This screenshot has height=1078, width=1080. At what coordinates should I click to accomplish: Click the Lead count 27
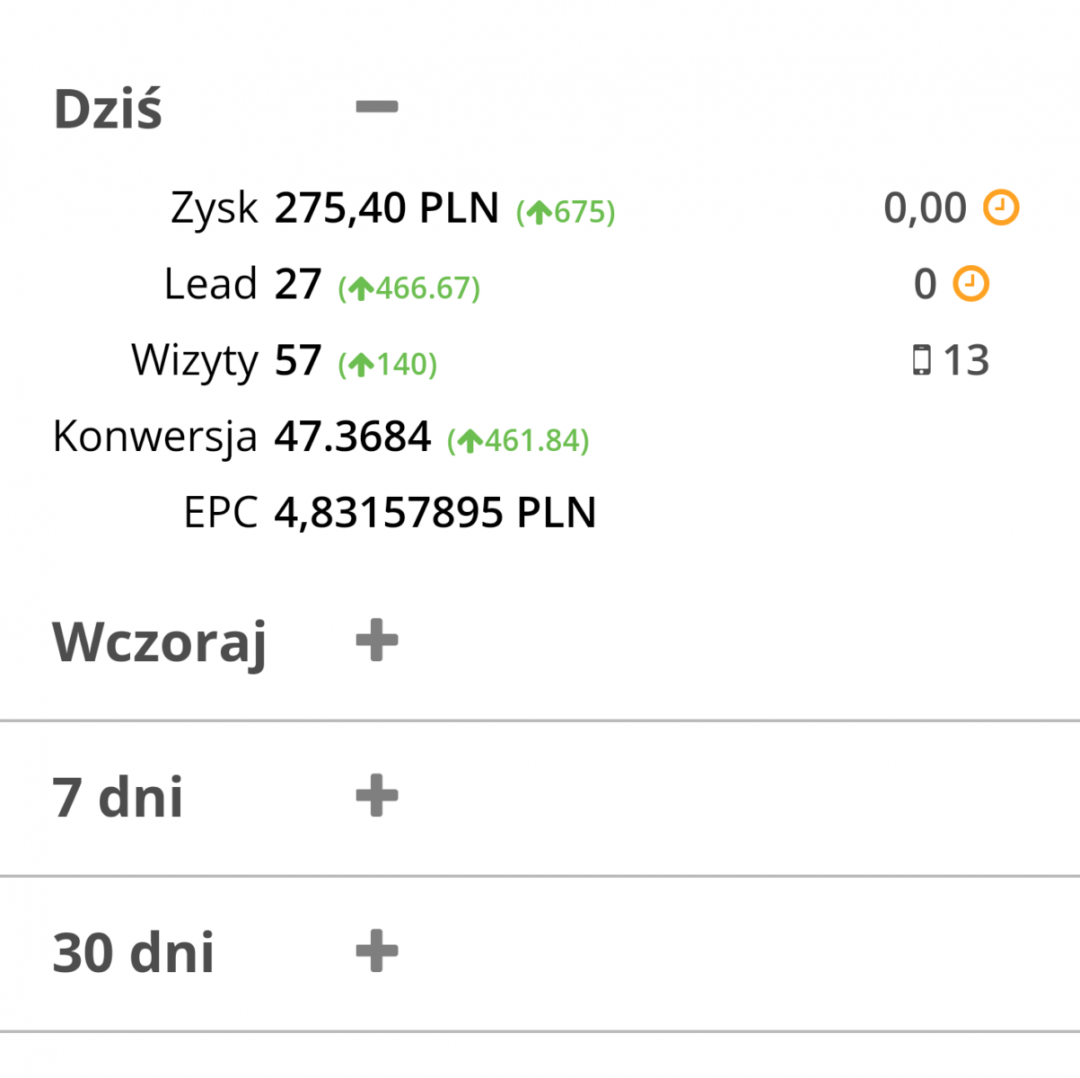(298, 284)
